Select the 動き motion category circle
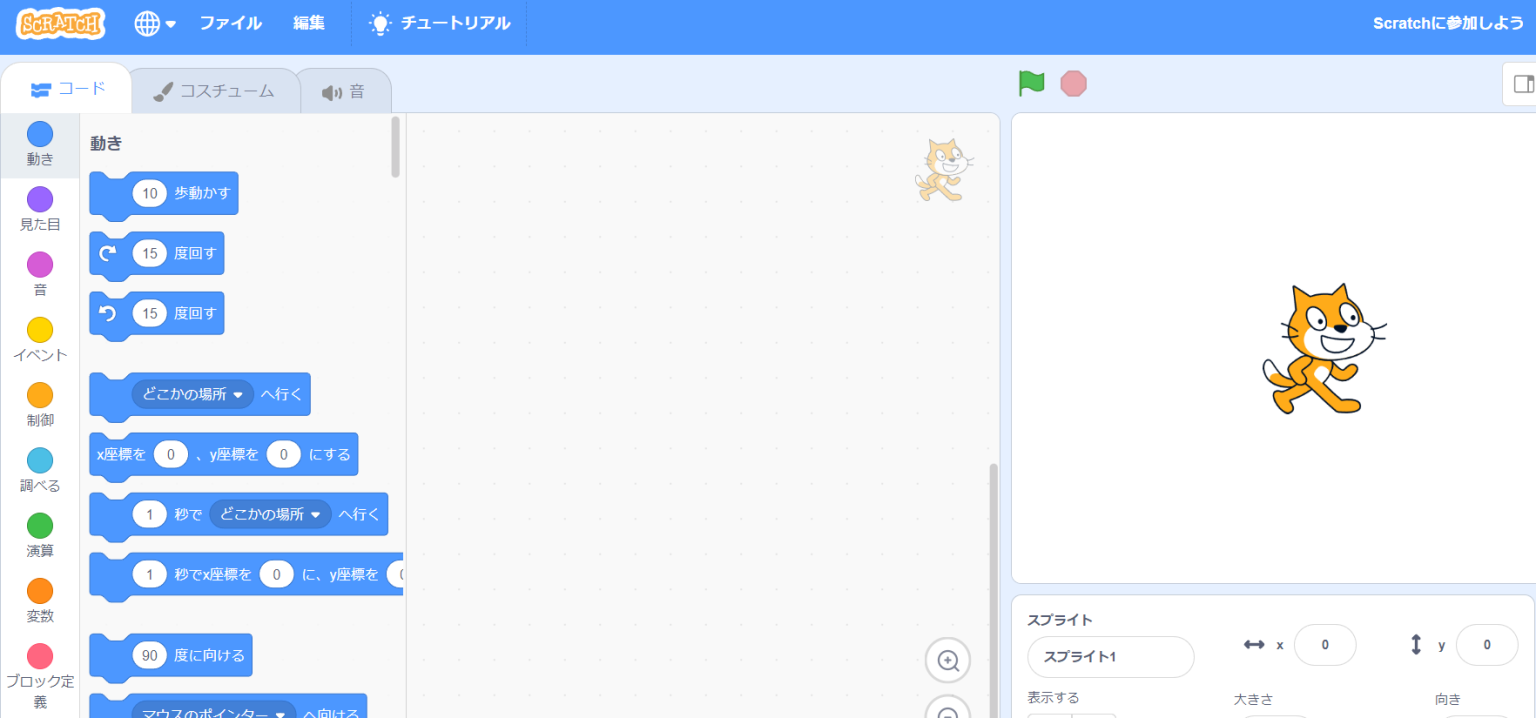The image size is (1536, 718). pyautogui.click(x=40, y=135)
